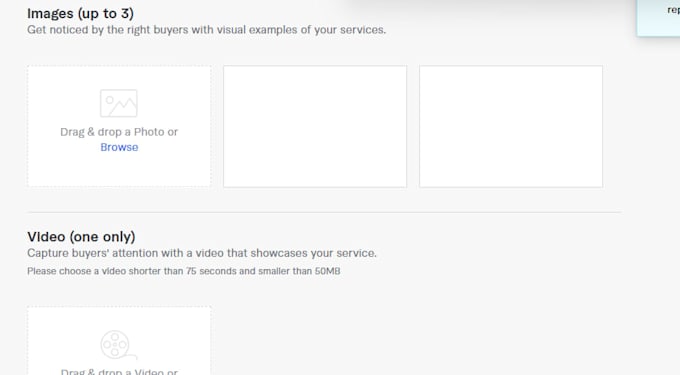680x375 pixels.
Task: Select the first photo drop zone box
Action: [x=119, y=127]
